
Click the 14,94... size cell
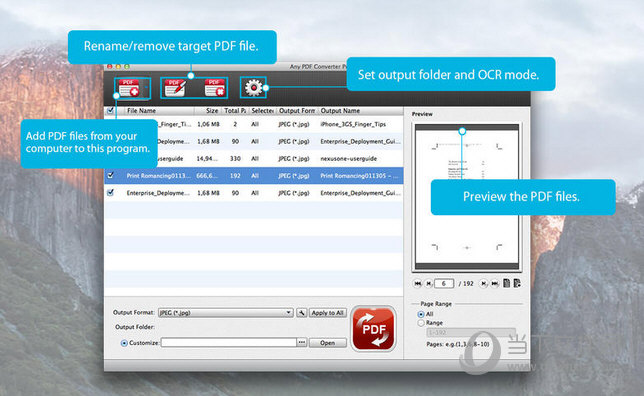click(207, 158)
